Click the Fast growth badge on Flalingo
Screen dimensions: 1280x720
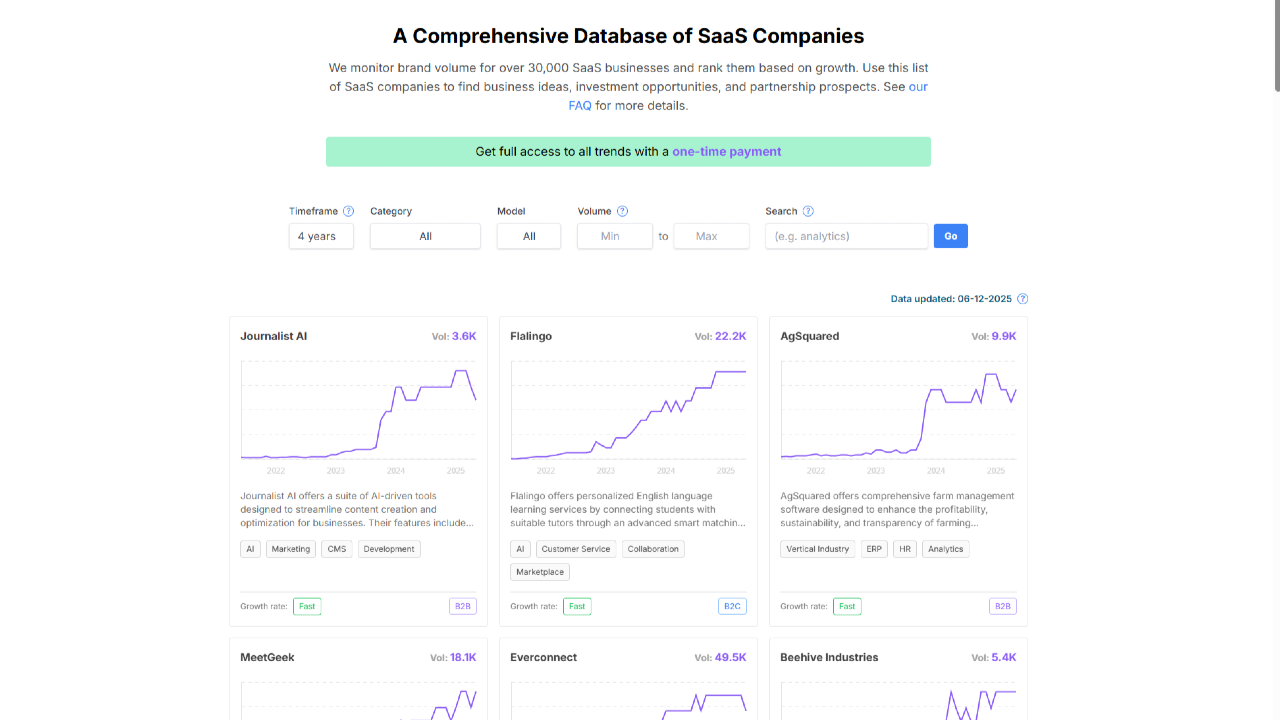(577, 606)
